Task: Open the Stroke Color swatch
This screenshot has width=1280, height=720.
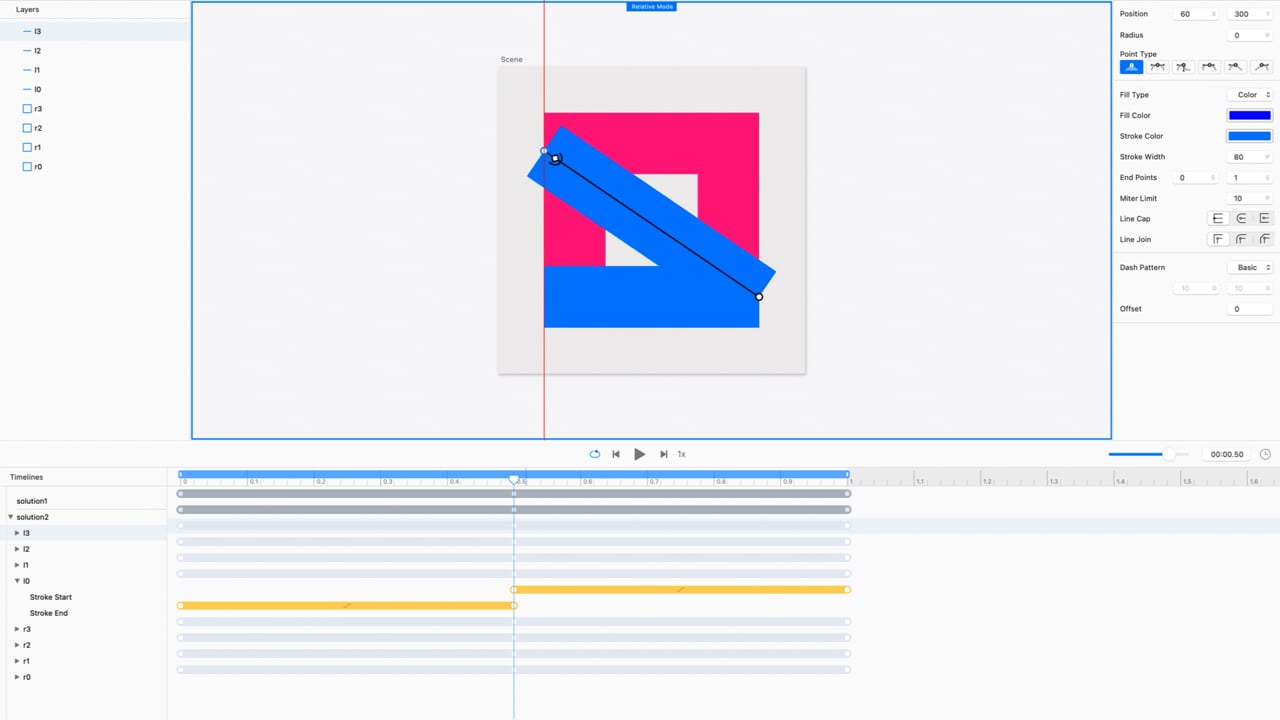Action: click(x=1249, y=136)
